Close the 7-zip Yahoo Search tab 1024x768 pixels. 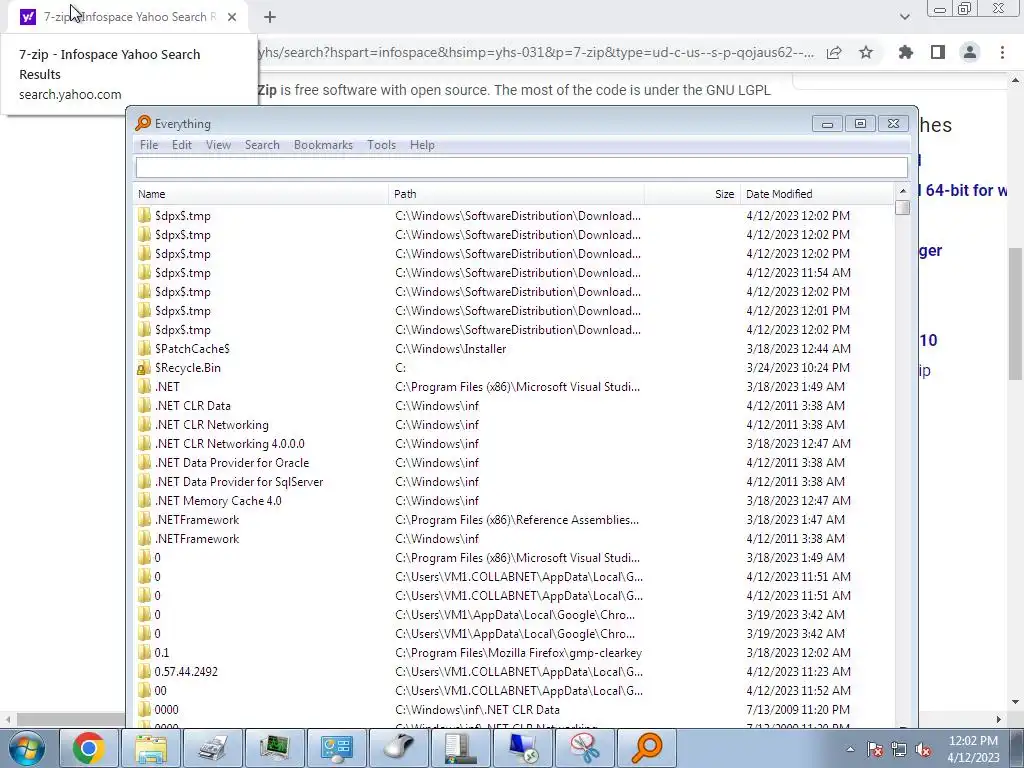232,17
